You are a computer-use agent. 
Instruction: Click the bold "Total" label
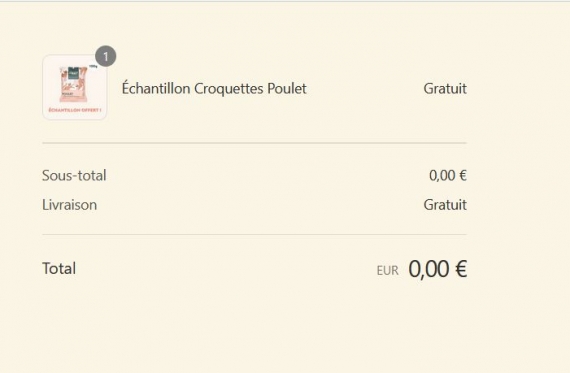[59, 269]
